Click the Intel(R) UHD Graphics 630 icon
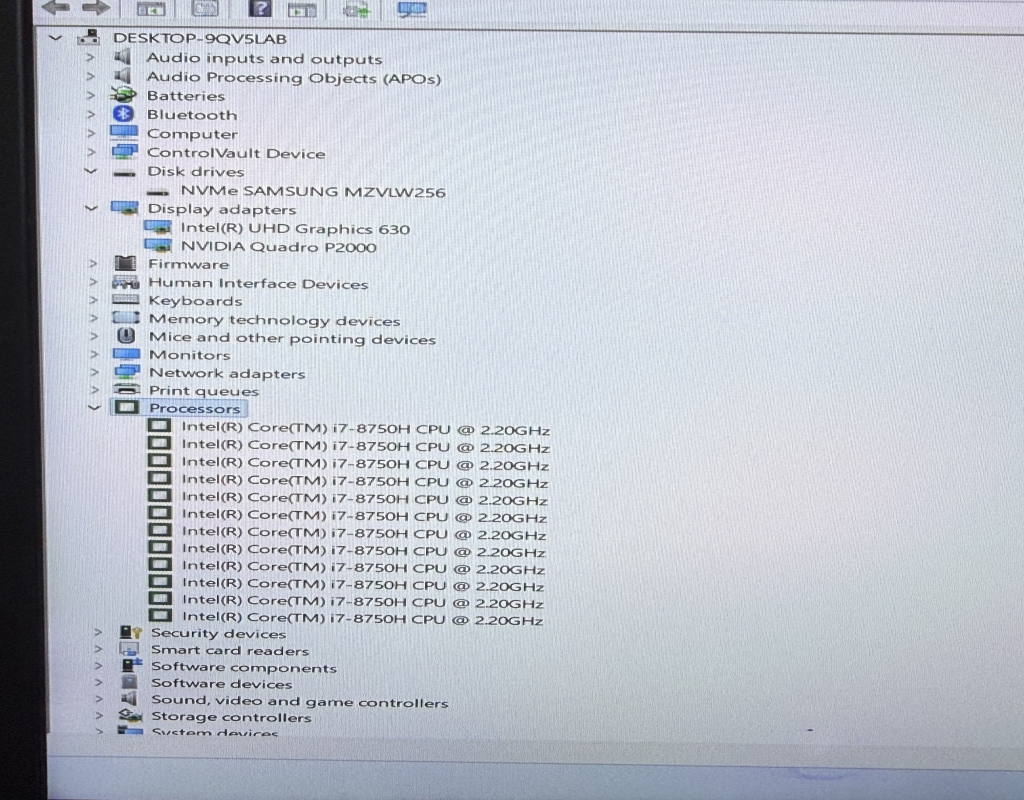This screenshot has height=800, width=1024. 158,228
